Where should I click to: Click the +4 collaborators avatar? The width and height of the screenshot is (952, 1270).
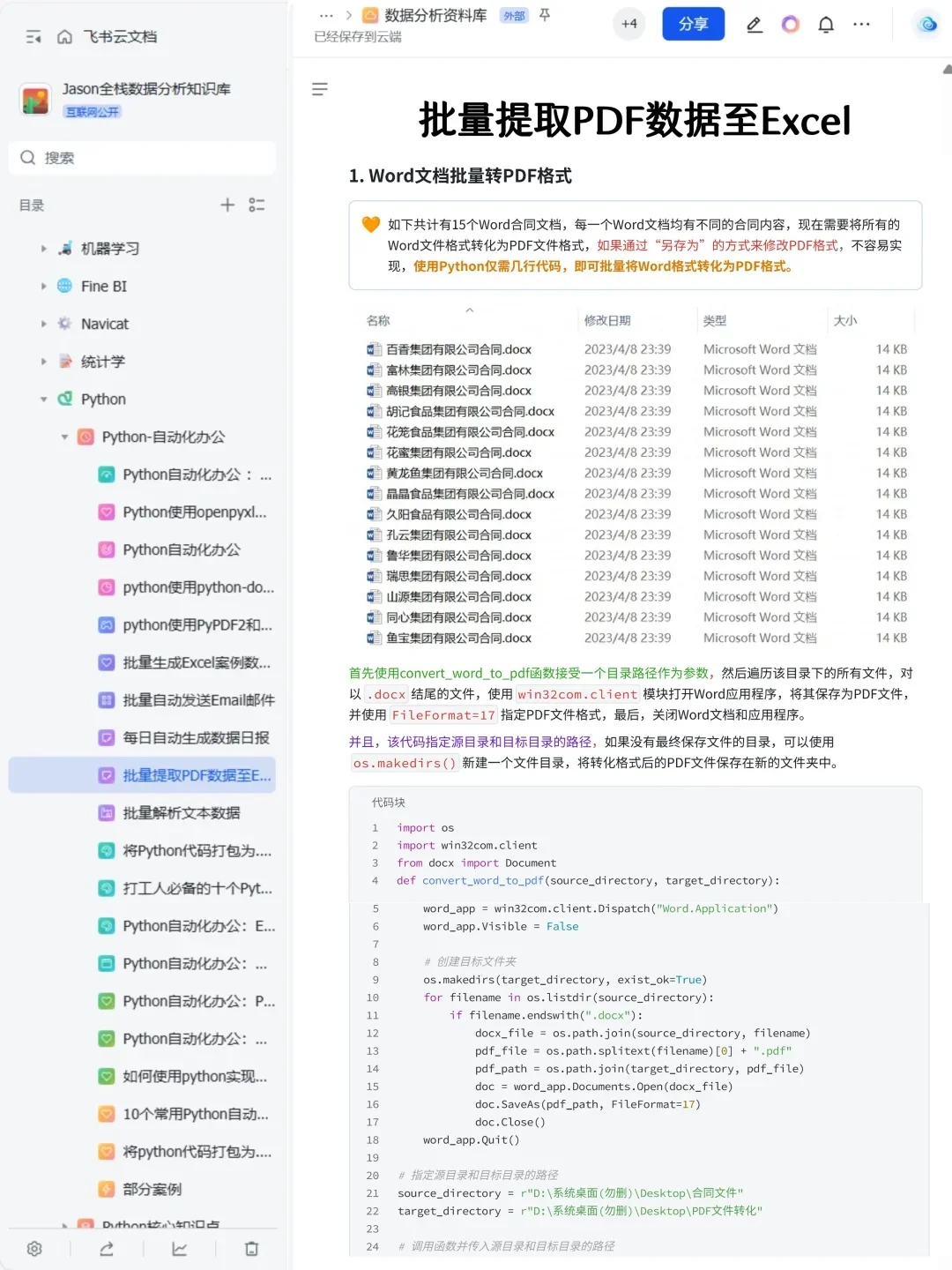(x=628, y=24)
